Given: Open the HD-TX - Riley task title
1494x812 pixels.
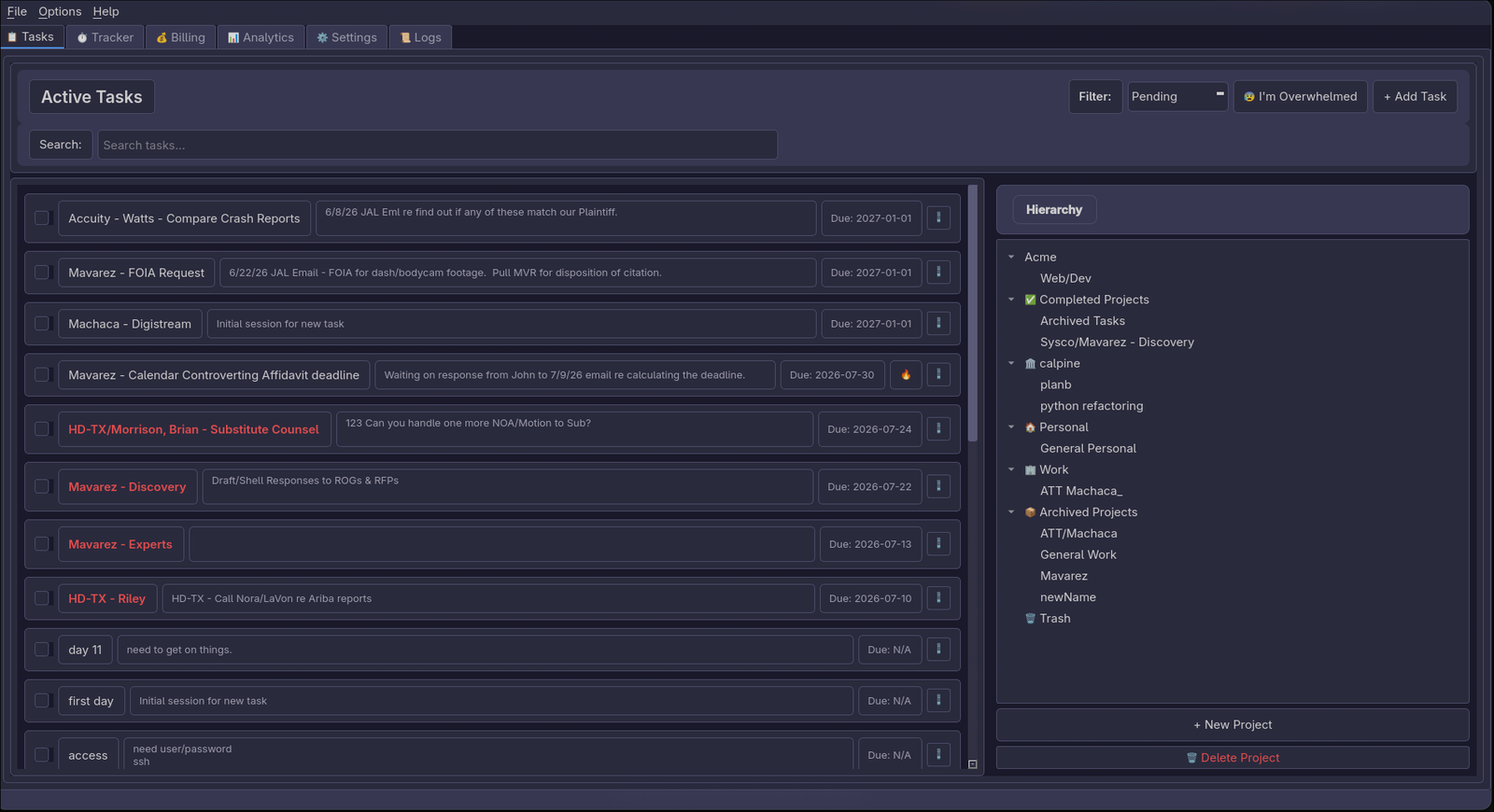Looking at the screenshot, I should click(x=107, y=598).
